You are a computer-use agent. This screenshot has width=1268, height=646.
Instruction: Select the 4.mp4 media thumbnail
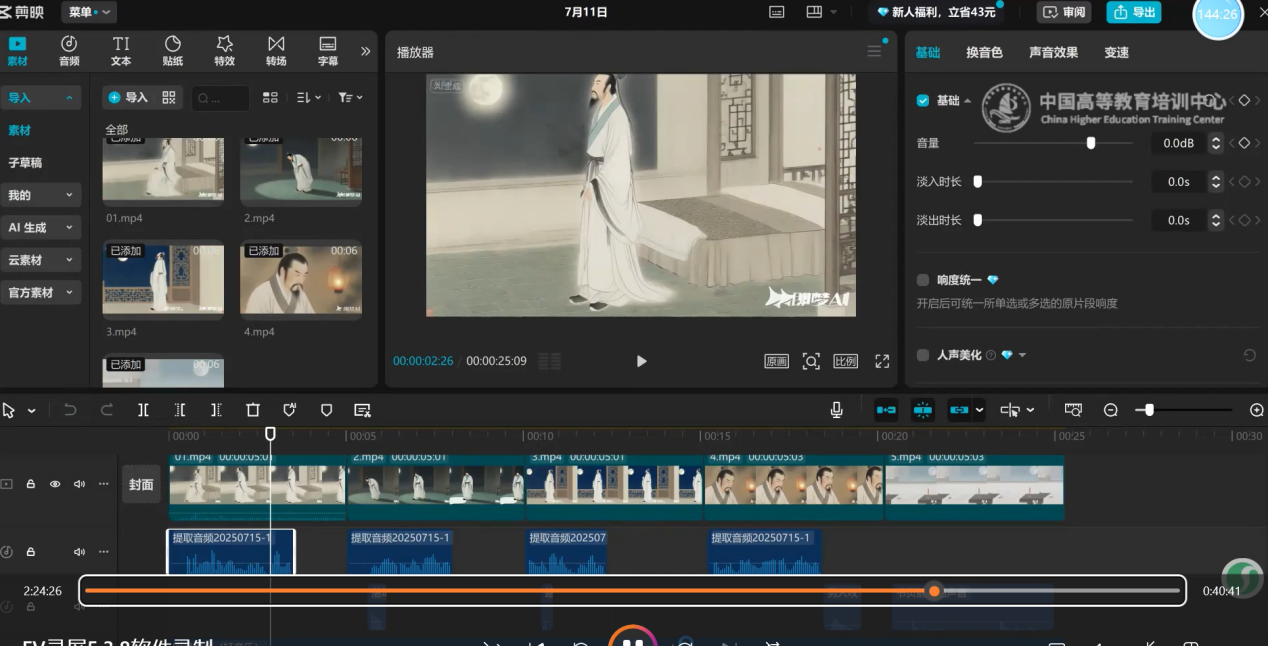point(301,280)
